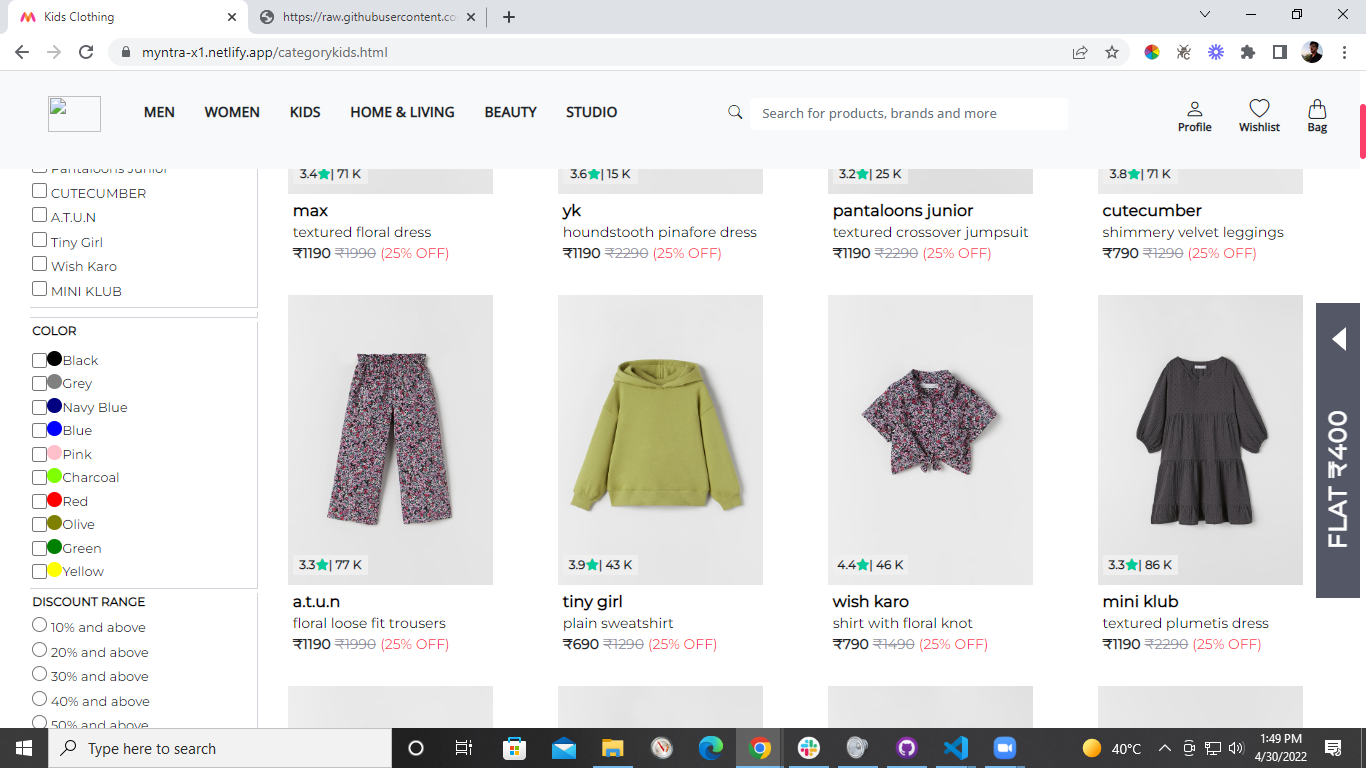This screenshot has width=1366, height=768.
Task: Show hidden icons in the system tray
Action: click(1164, 748)
